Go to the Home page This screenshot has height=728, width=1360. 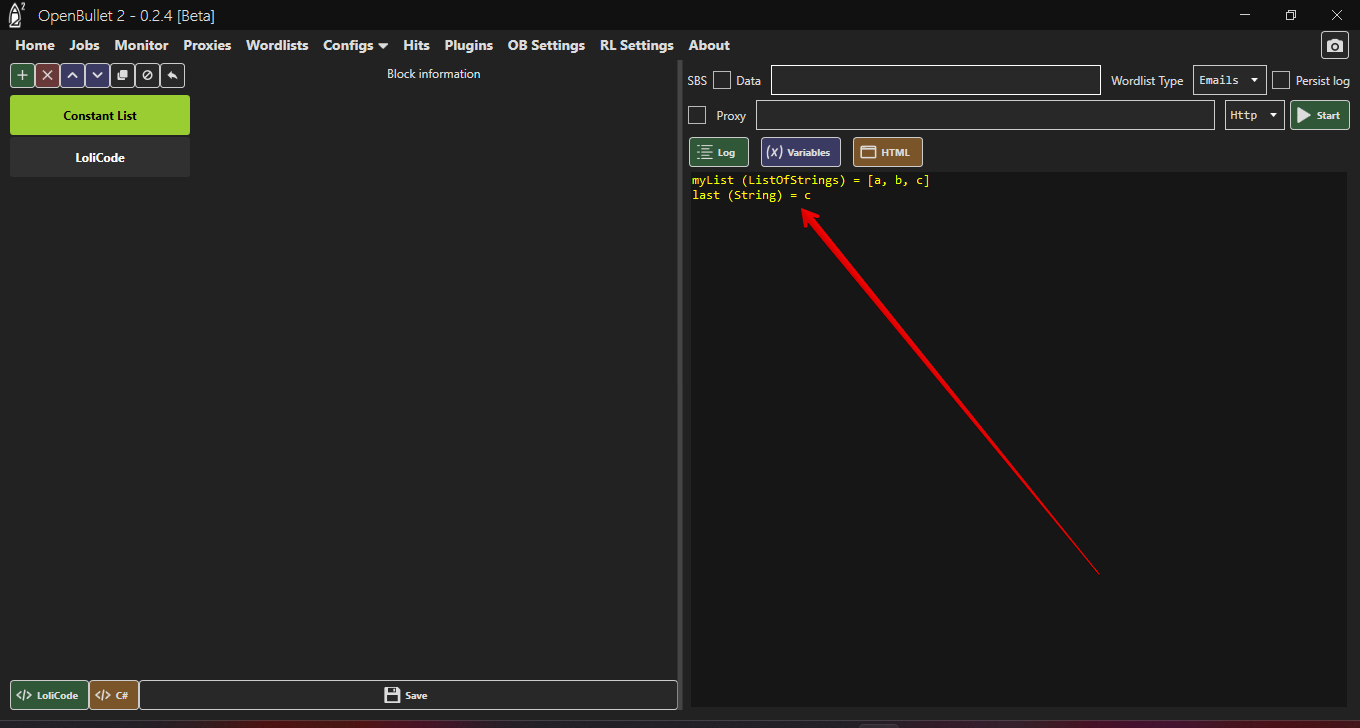coord(35,45)
